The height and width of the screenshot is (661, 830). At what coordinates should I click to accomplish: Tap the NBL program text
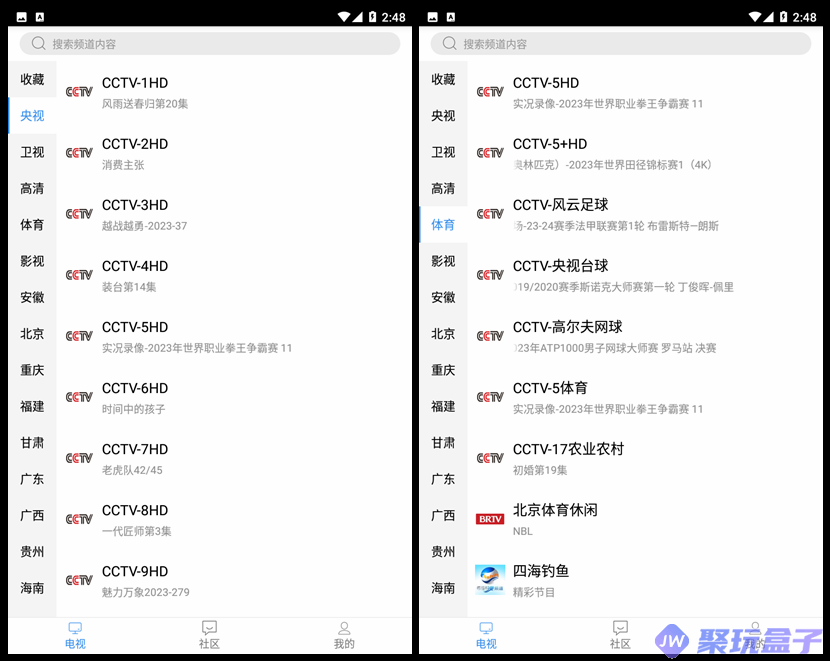[x=523, y=531]
